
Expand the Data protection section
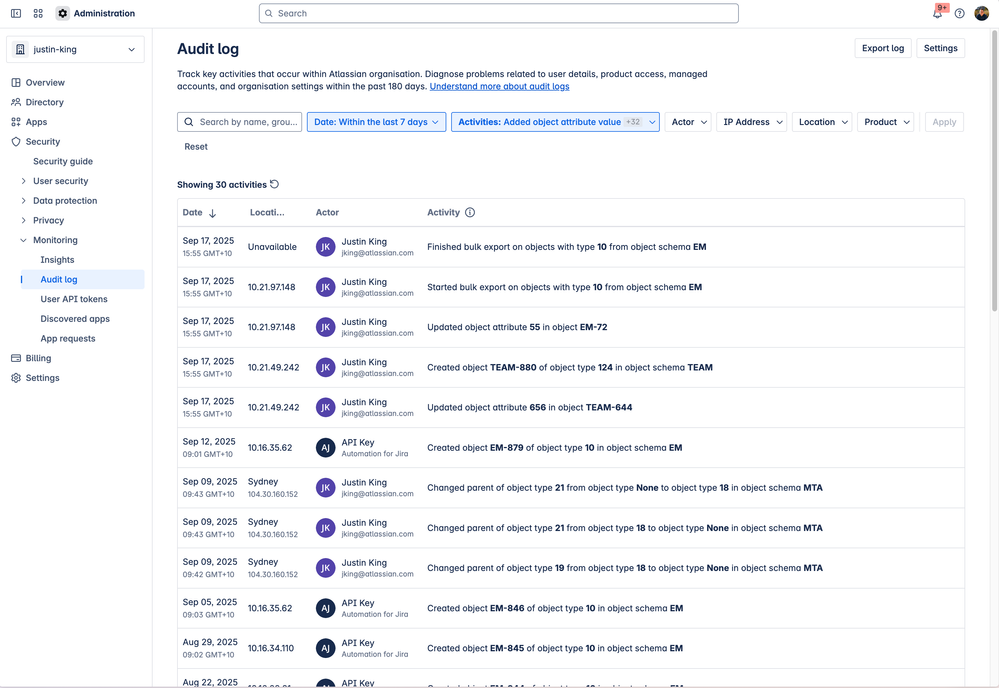[24, 201]
